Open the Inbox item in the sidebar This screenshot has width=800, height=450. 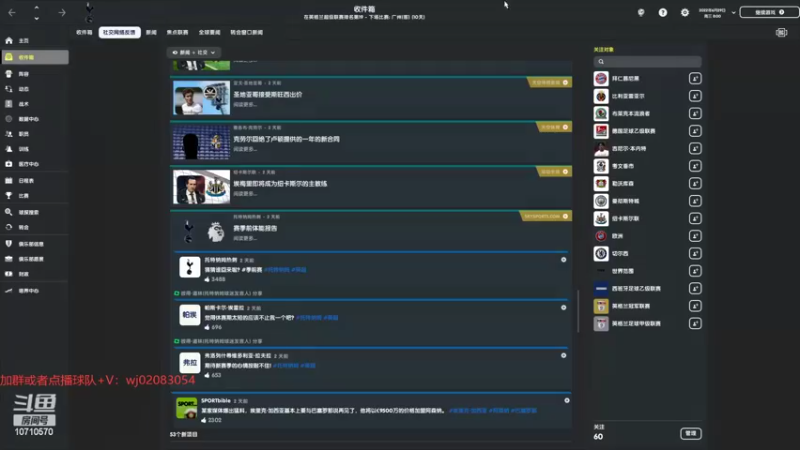35,57
